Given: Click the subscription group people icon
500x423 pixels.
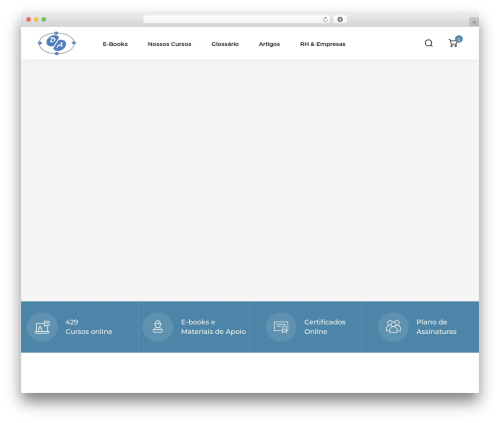Looking at the screenshot, I should [x=393, y=327].
